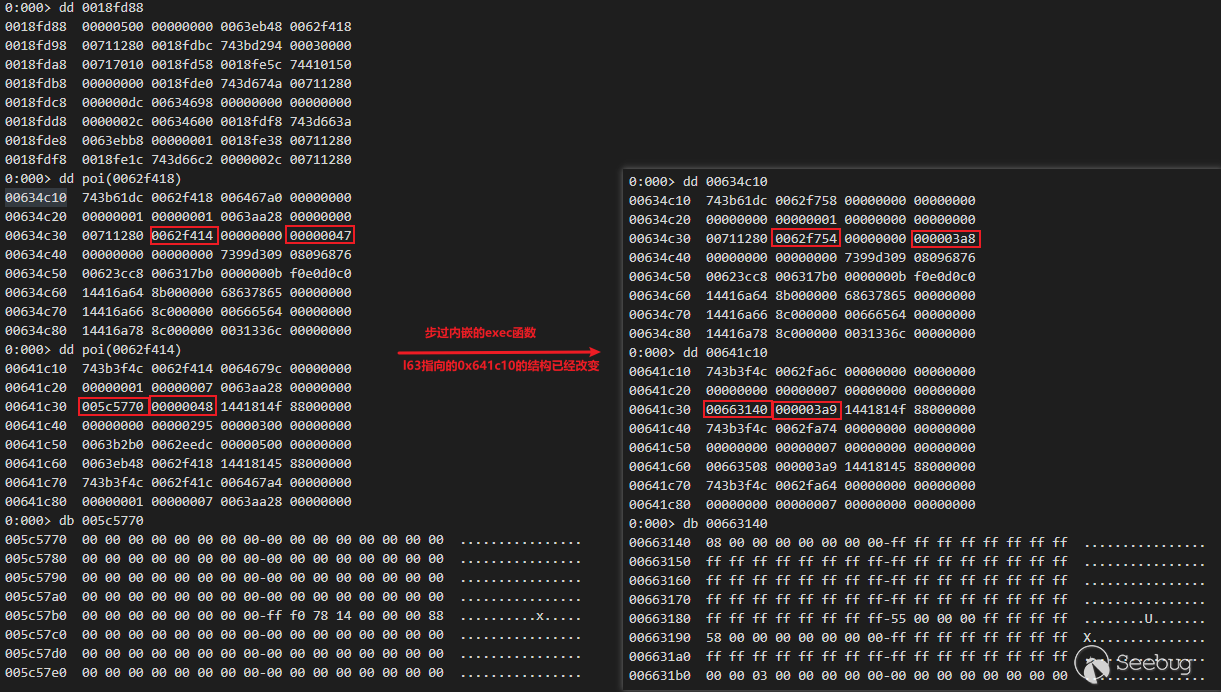
Task: Click the red-boxed value 000003a8
Action: click(x=945, y=238)
